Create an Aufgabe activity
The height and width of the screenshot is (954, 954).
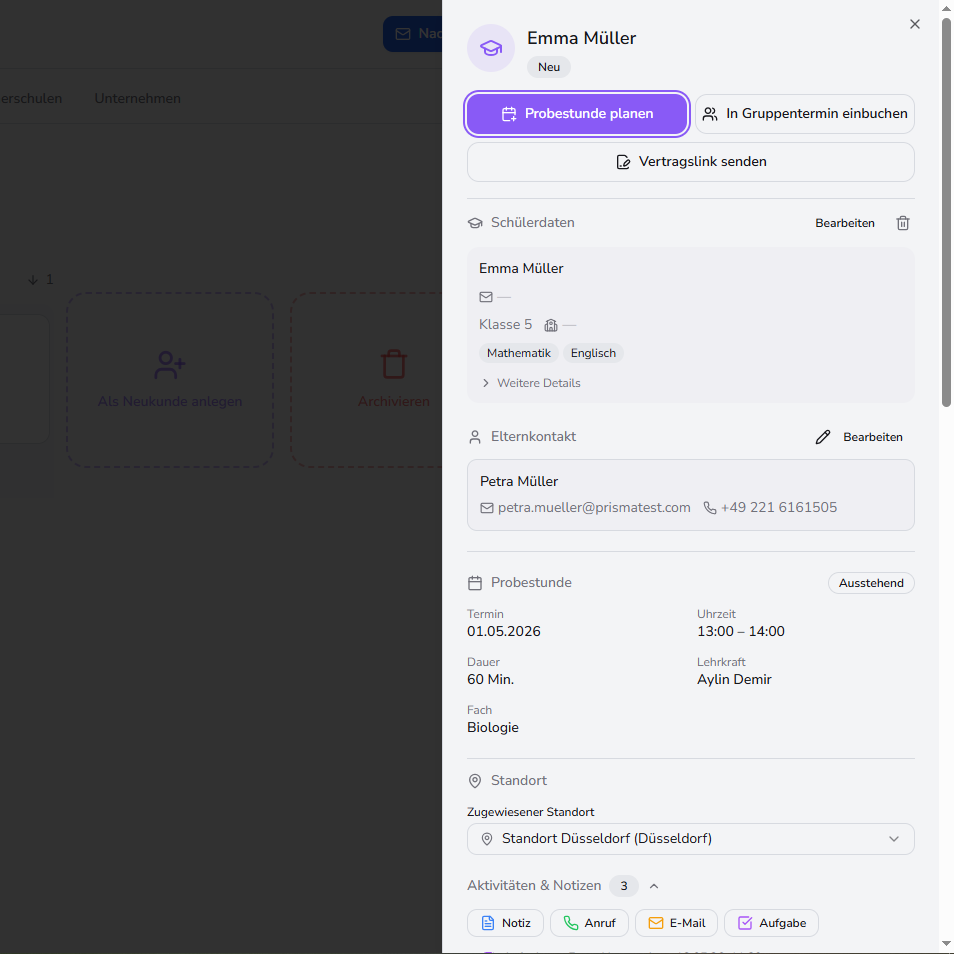(x=771, y=923)
